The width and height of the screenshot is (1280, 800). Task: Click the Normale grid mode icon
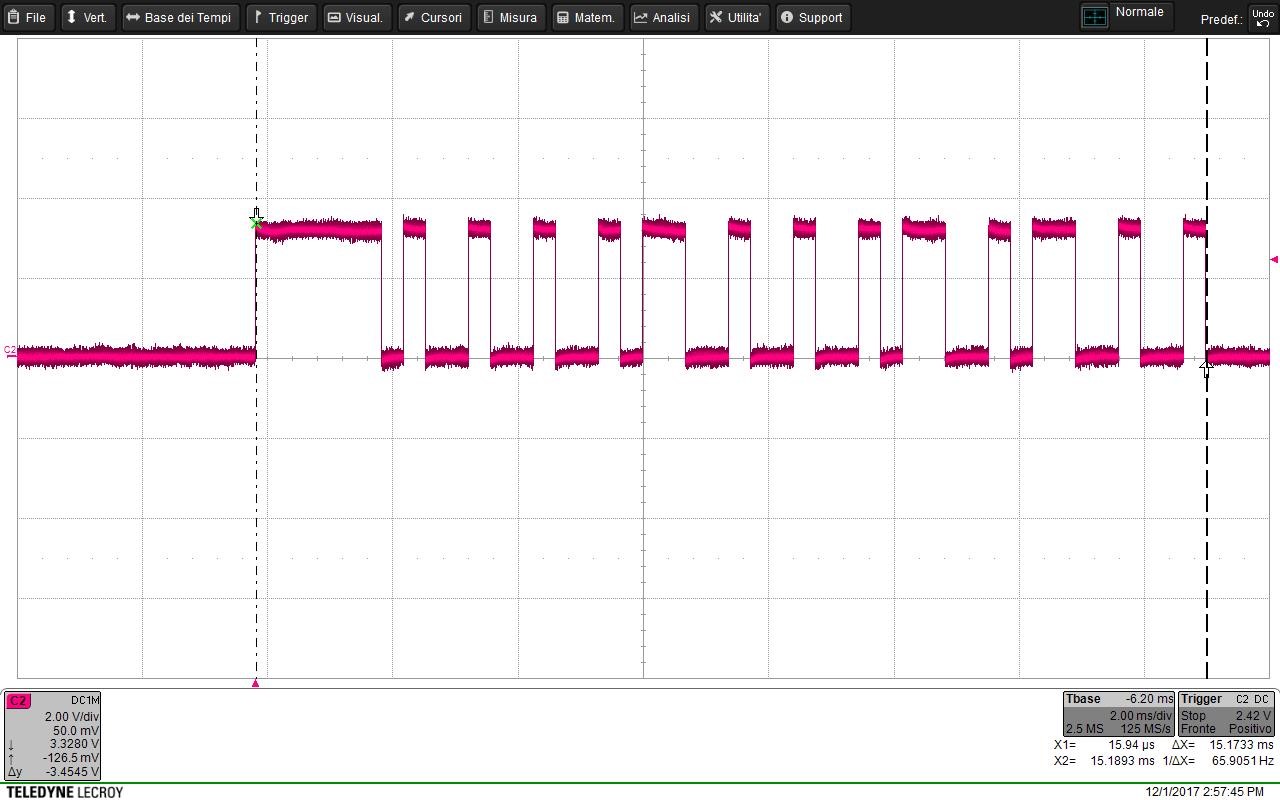pos(1095,17)
